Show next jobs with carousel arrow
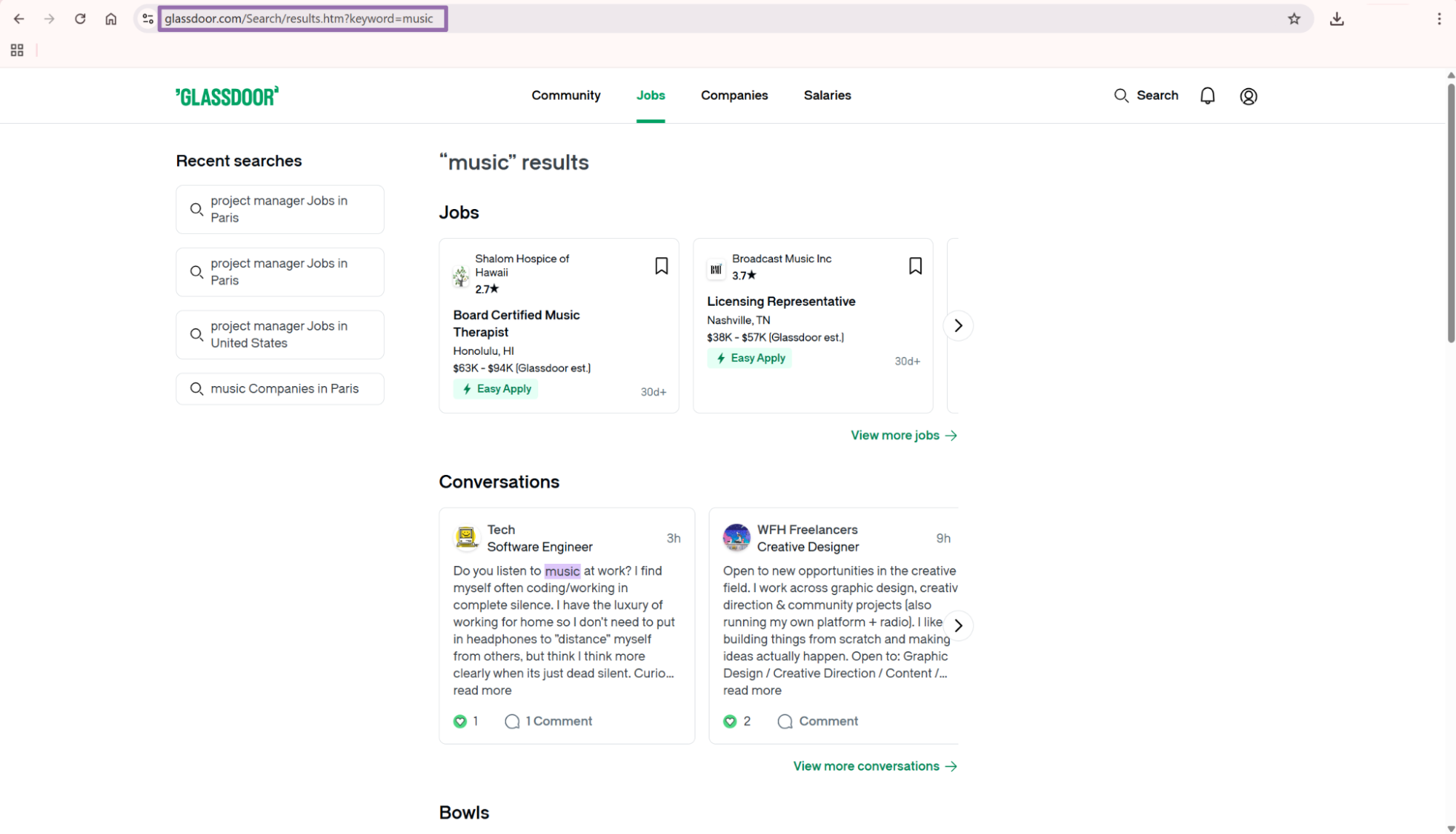This screenshot has height=834, width=1456. pyautogui.click(x=958, y=326)
